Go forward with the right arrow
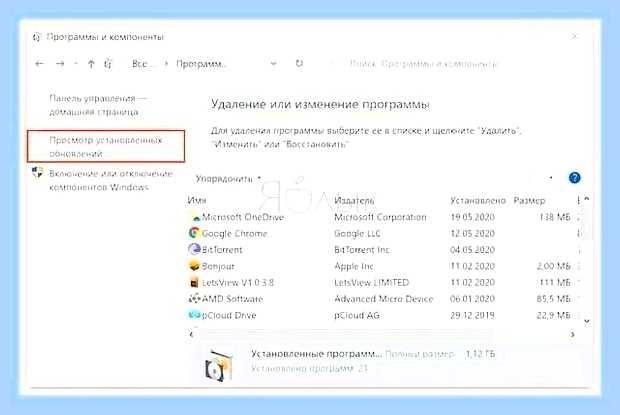 60,64
